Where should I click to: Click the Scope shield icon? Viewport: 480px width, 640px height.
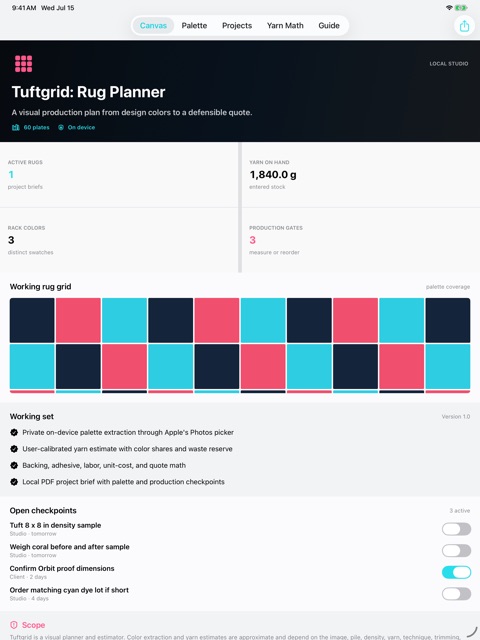[x=14, y=625]
